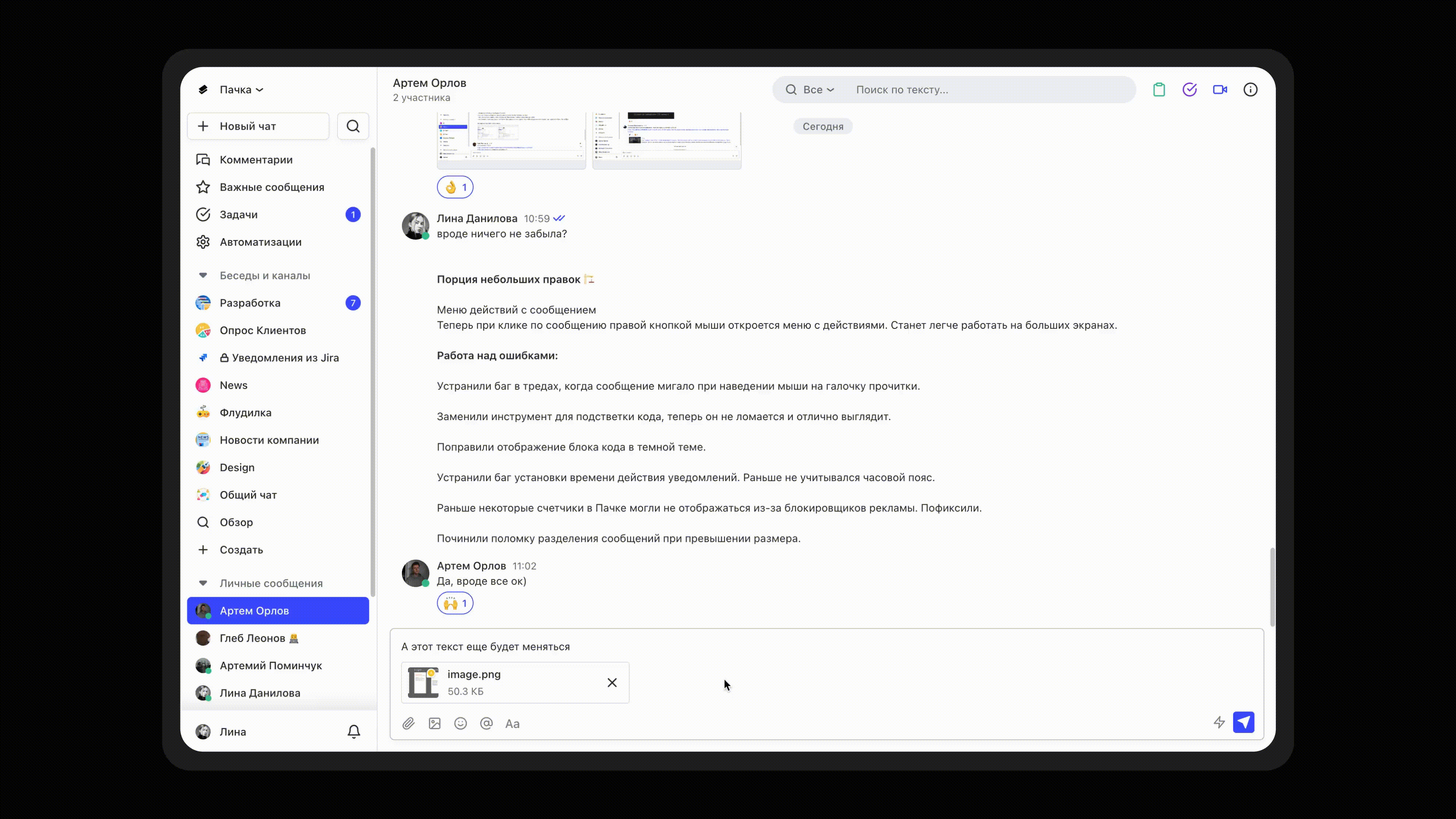This screenshot has width=1456, height=819.
Task: Click the lightning quick actions icon
Action: tap(1219, 722)
